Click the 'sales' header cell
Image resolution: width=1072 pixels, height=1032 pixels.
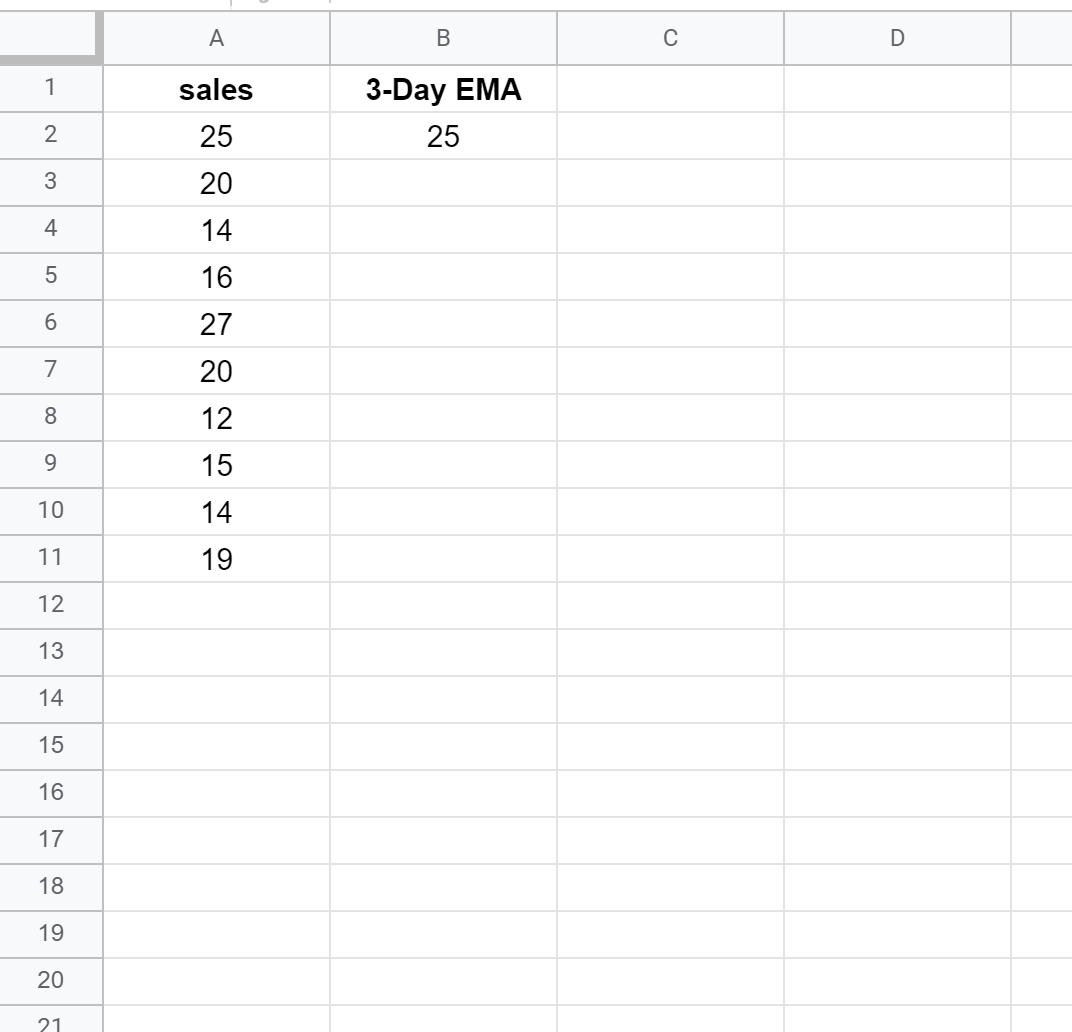(x=216, y=90)
